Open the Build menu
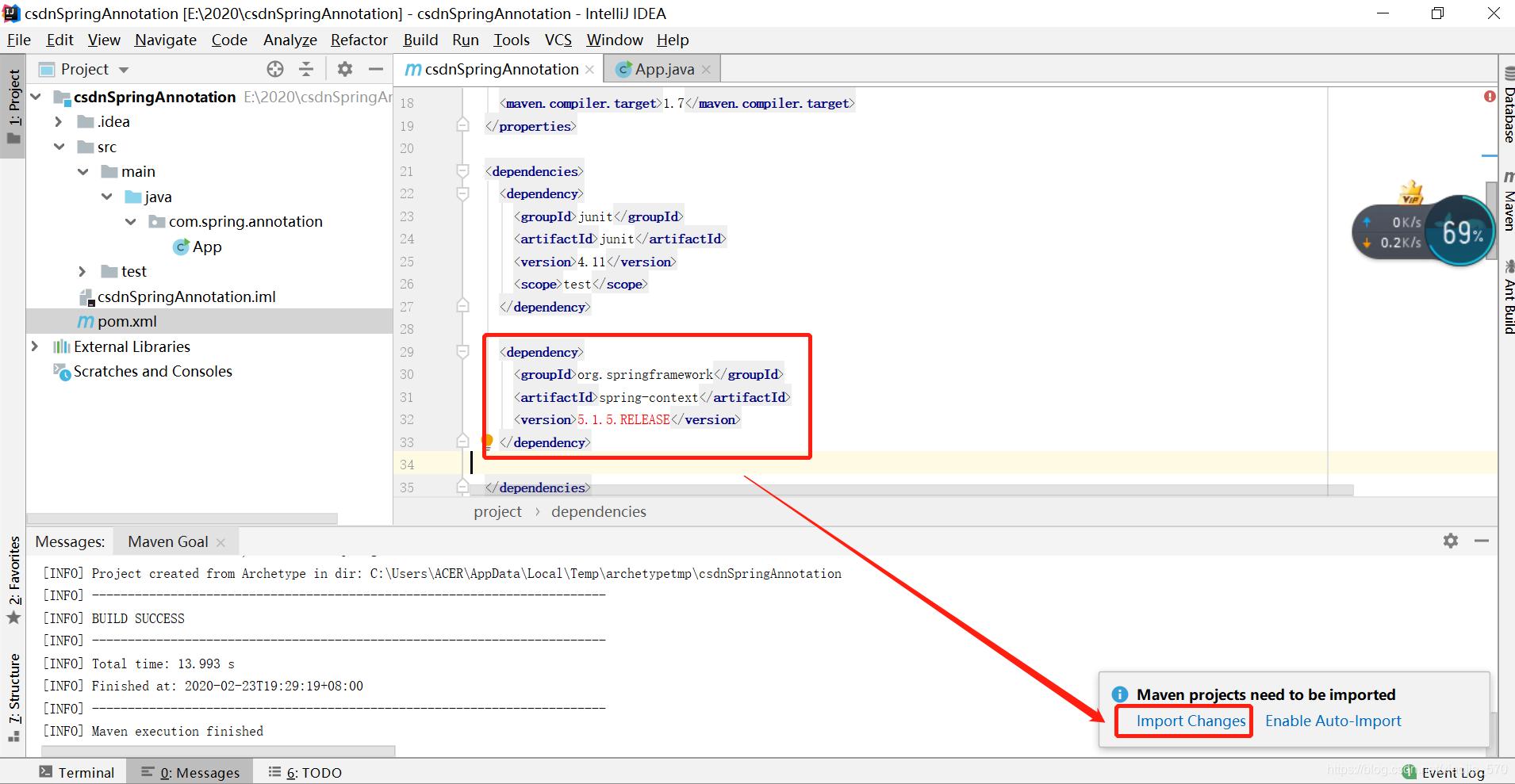Viewport: 1515px width, 784px height. pos(420,40)
